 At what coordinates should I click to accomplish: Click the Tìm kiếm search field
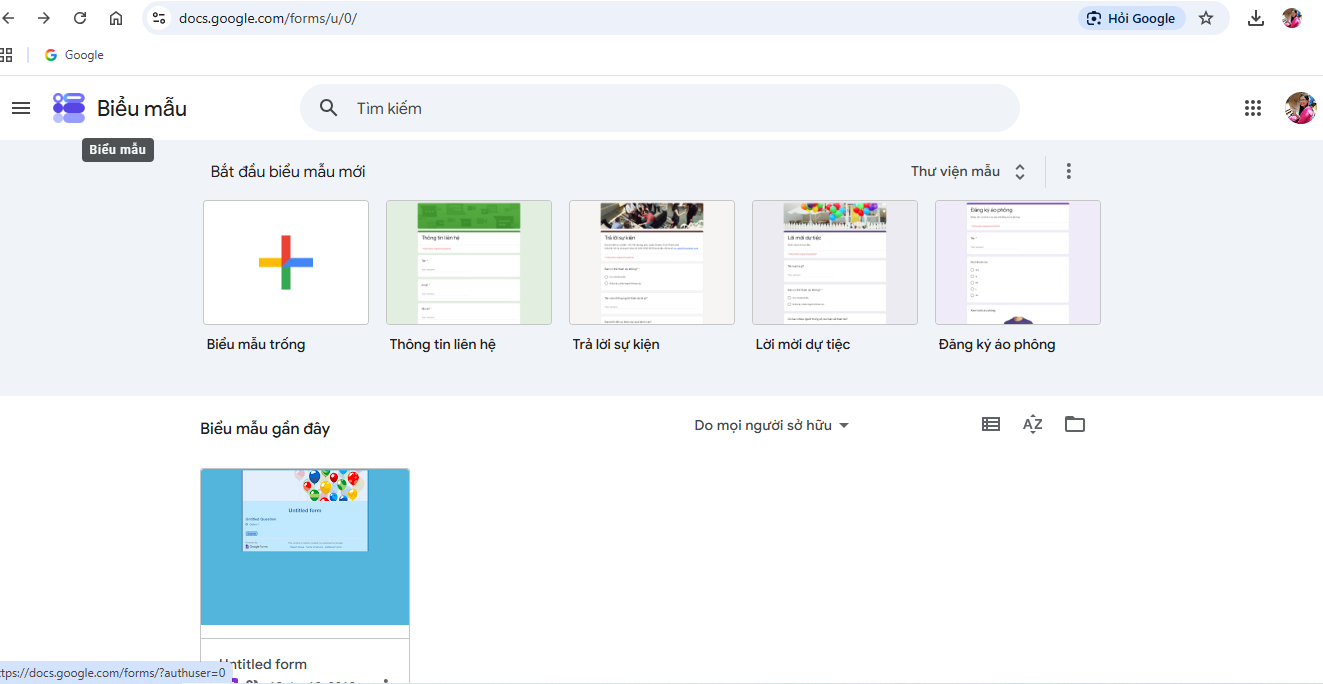pyautogui.click(x=660, y=108)
